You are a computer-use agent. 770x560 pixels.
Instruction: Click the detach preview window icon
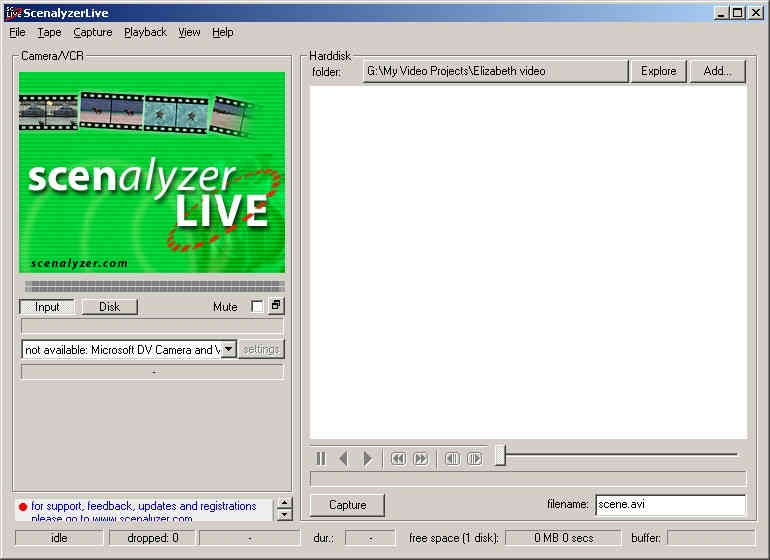(x=276, y=306)
